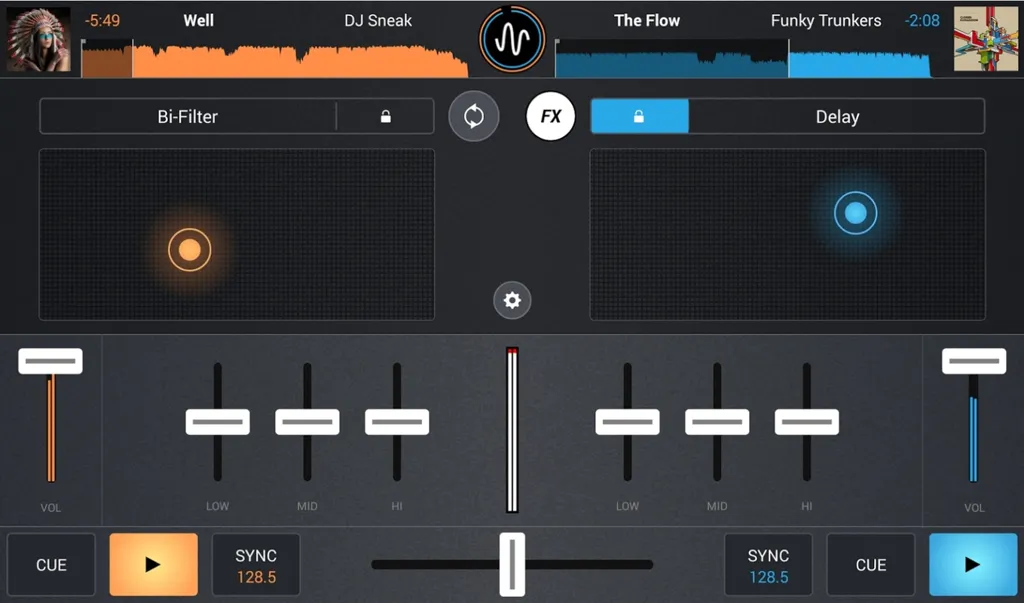Image resolution: width=1024 pixels, height=603 pixels.
Task: Play the right blue deck
Action: [973, 564]
